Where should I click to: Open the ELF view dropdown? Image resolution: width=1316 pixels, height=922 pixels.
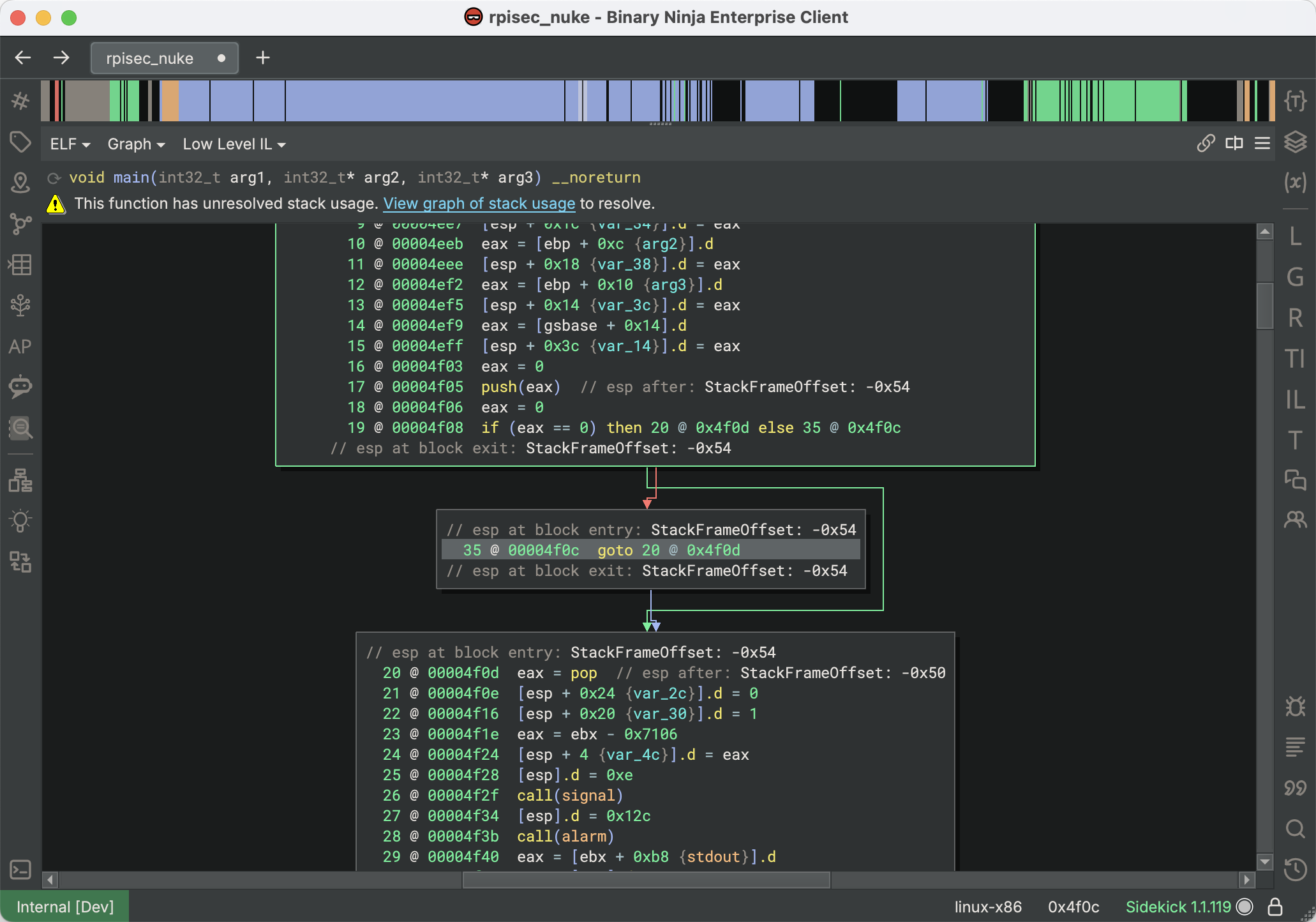click(70, 144)
